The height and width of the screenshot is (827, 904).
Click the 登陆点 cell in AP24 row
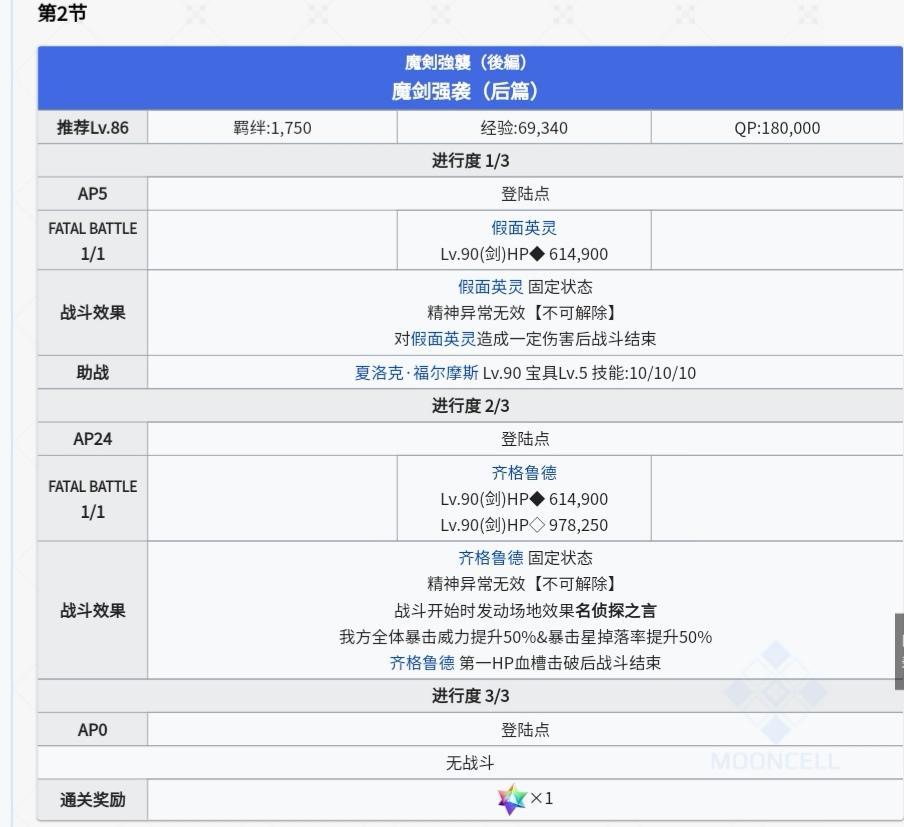point(525,439)
